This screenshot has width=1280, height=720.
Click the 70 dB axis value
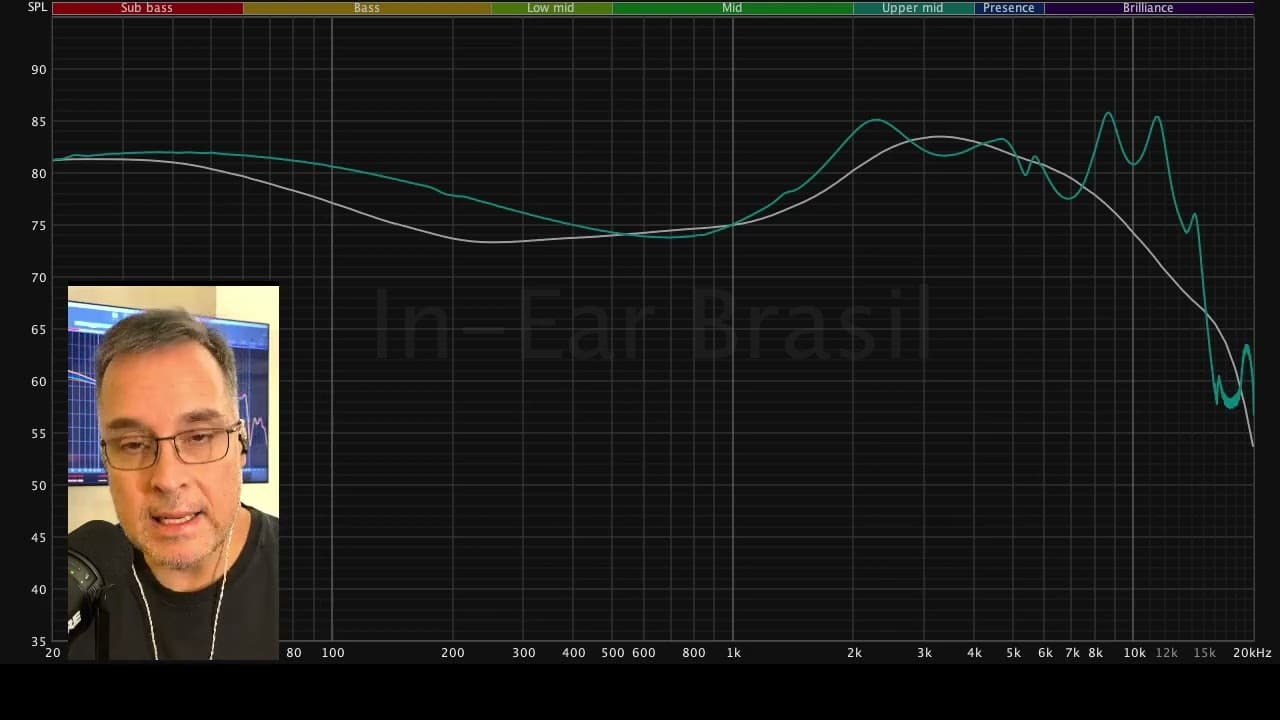38,278
